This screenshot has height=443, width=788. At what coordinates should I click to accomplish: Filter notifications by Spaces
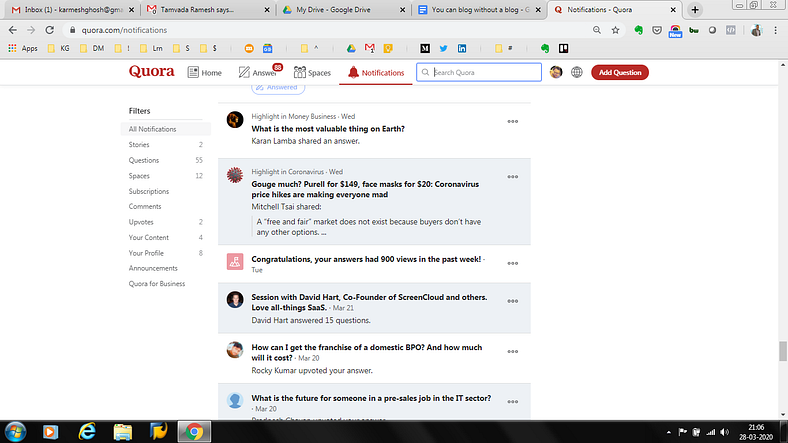pos(166,176)
